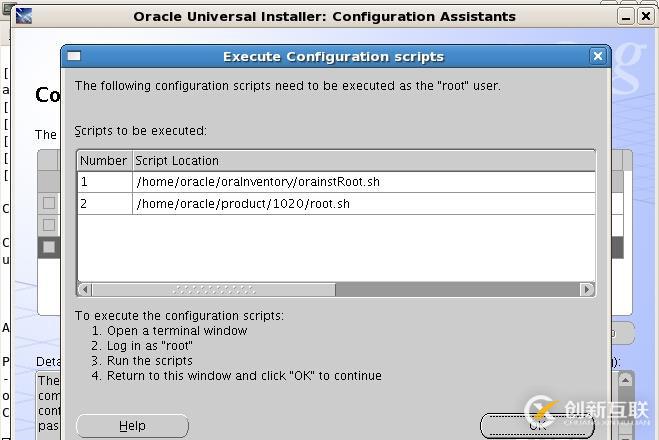Viewport: 659px width, 440px height.
Task: Click Help button in configuration scripts dialog
Action: (132, 426)
